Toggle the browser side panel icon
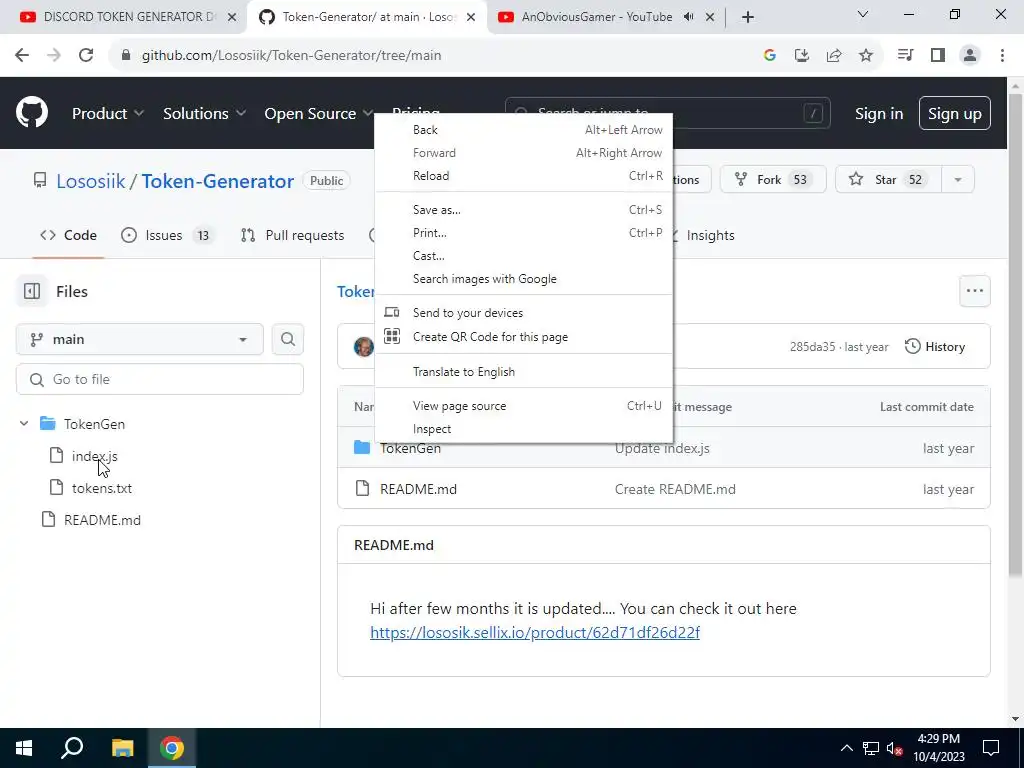Image resolution: width=1024 pixels, height=768 pixels. pyautogui.click(x=938, y=56)
